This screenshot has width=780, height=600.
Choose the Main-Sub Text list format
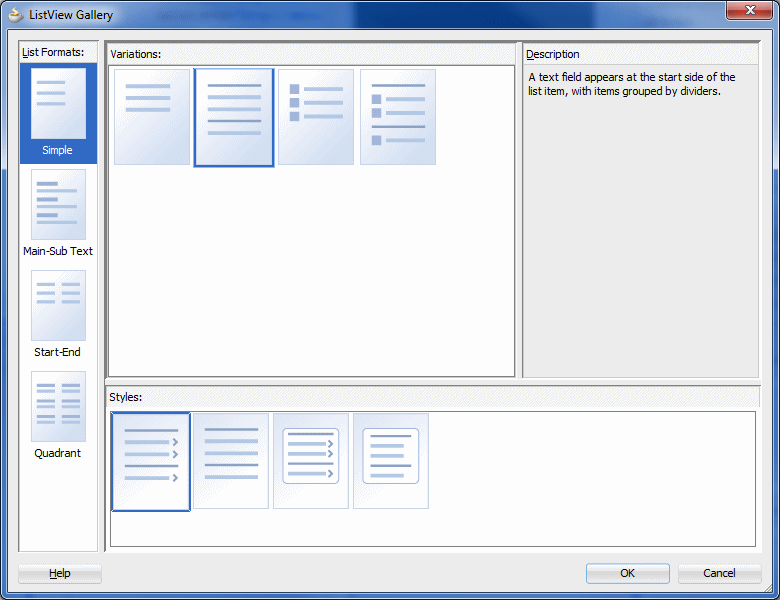pos(58,214)
